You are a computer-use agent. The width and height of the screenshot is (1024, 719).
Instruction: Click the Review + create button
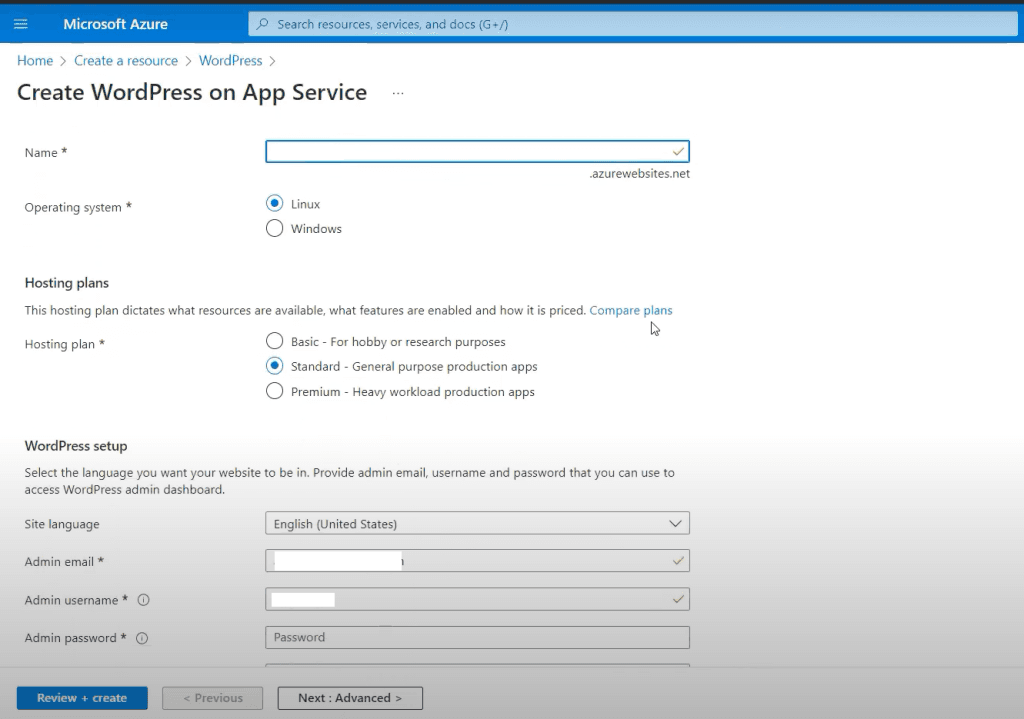pos(82,697)
